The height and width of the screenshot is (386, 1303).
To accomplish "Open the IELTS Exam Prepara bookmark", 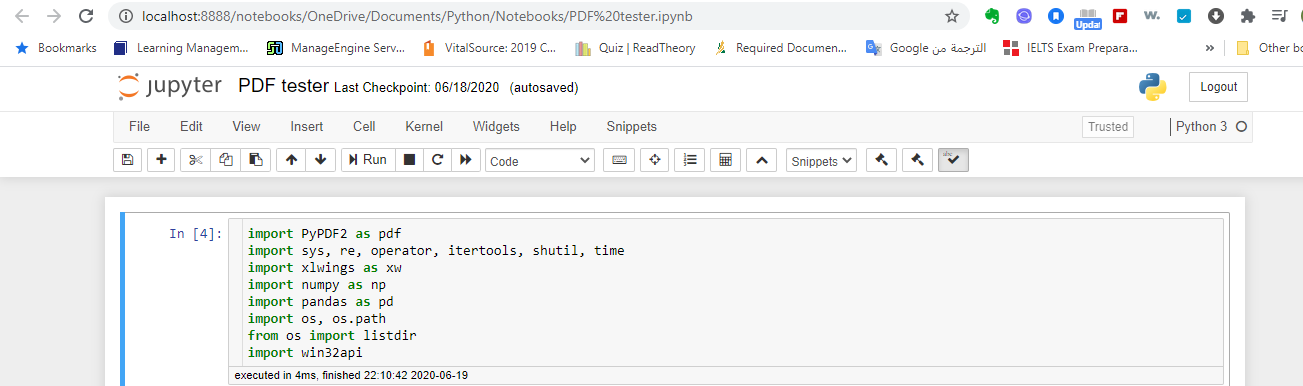I will click(1071, 47).
